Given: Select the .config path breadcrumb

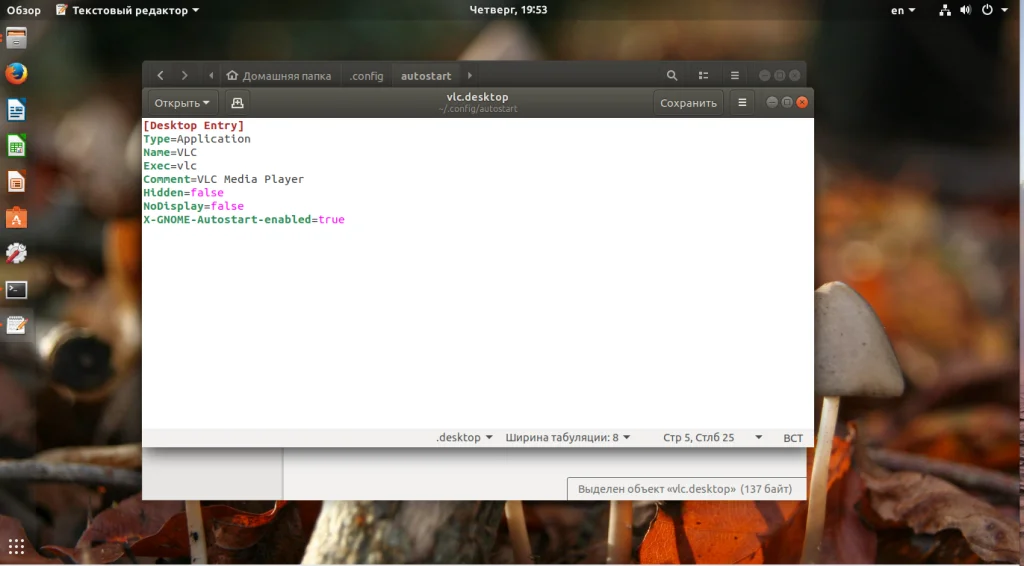Looking at the screenshot, I should tap(366, 76).
